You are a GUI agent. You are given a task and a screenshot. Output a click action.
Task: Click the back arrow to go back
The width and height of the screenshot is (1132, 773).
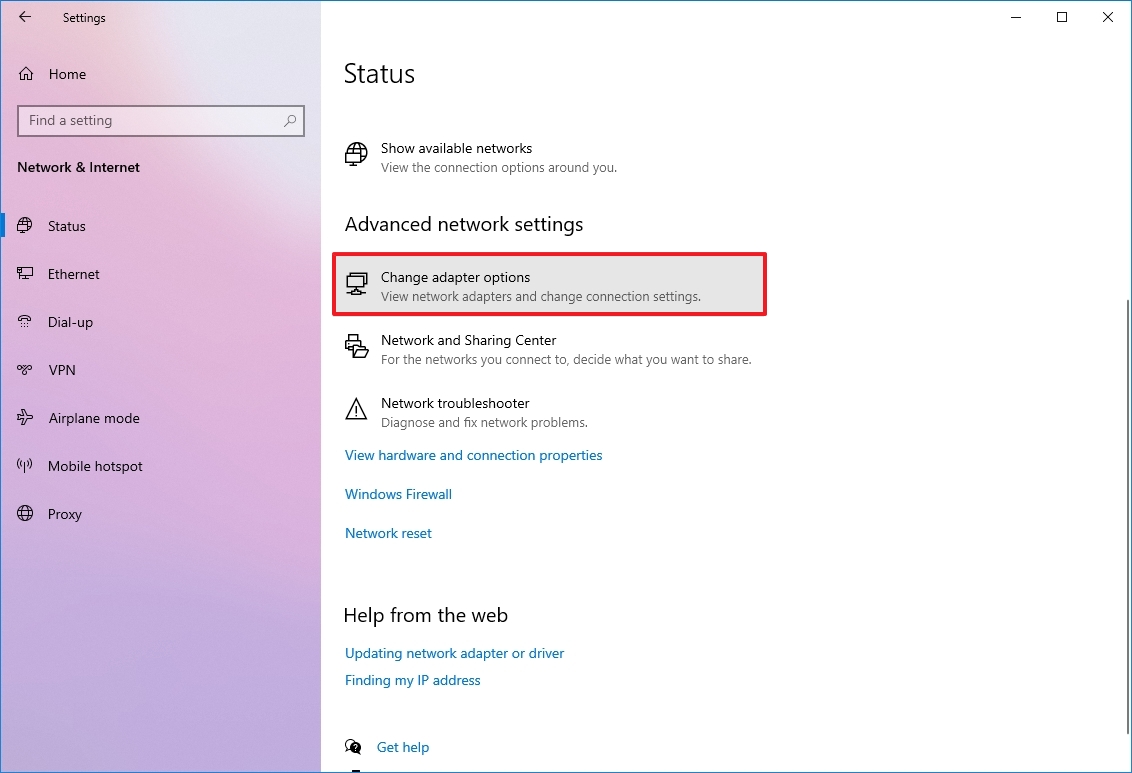[25, 17]
